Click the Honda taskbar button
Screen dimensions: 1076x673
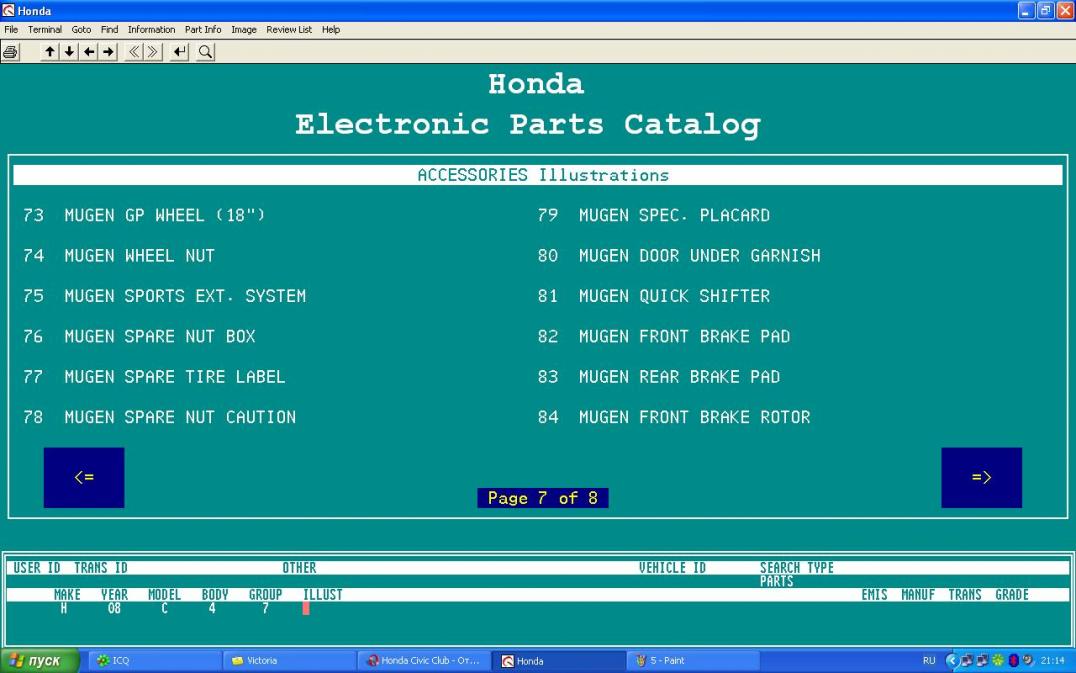pyautogui.click(x=559, y=661)
